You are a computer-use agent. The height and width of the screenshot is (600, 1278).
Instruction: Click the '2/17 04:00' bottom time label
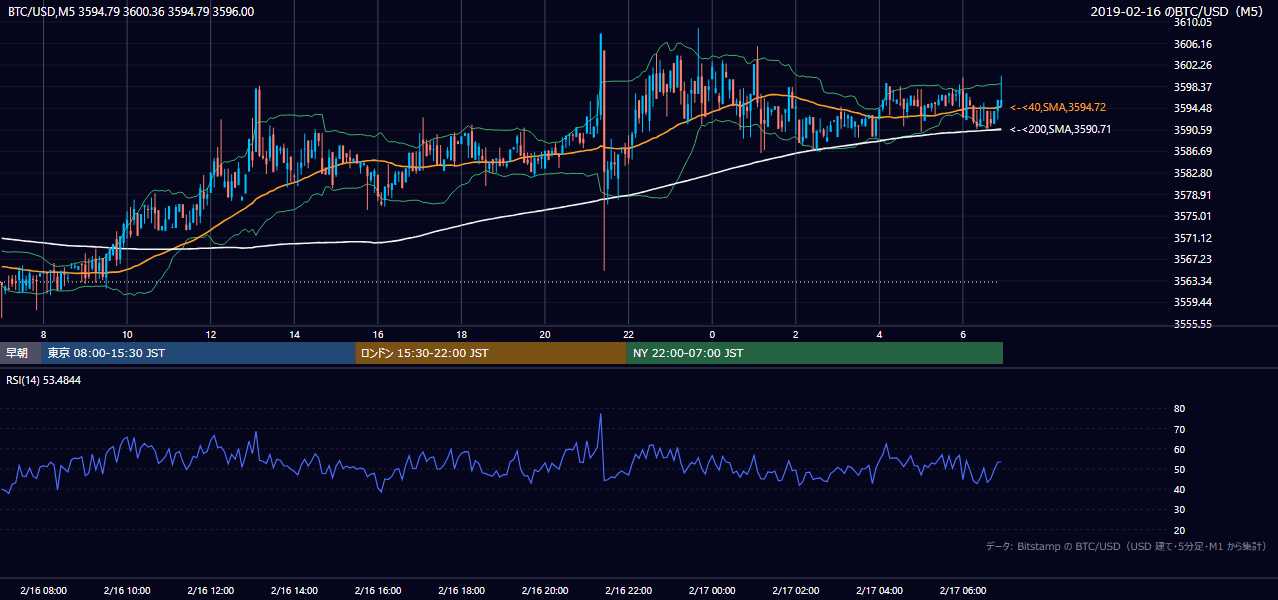coord(879,591)
